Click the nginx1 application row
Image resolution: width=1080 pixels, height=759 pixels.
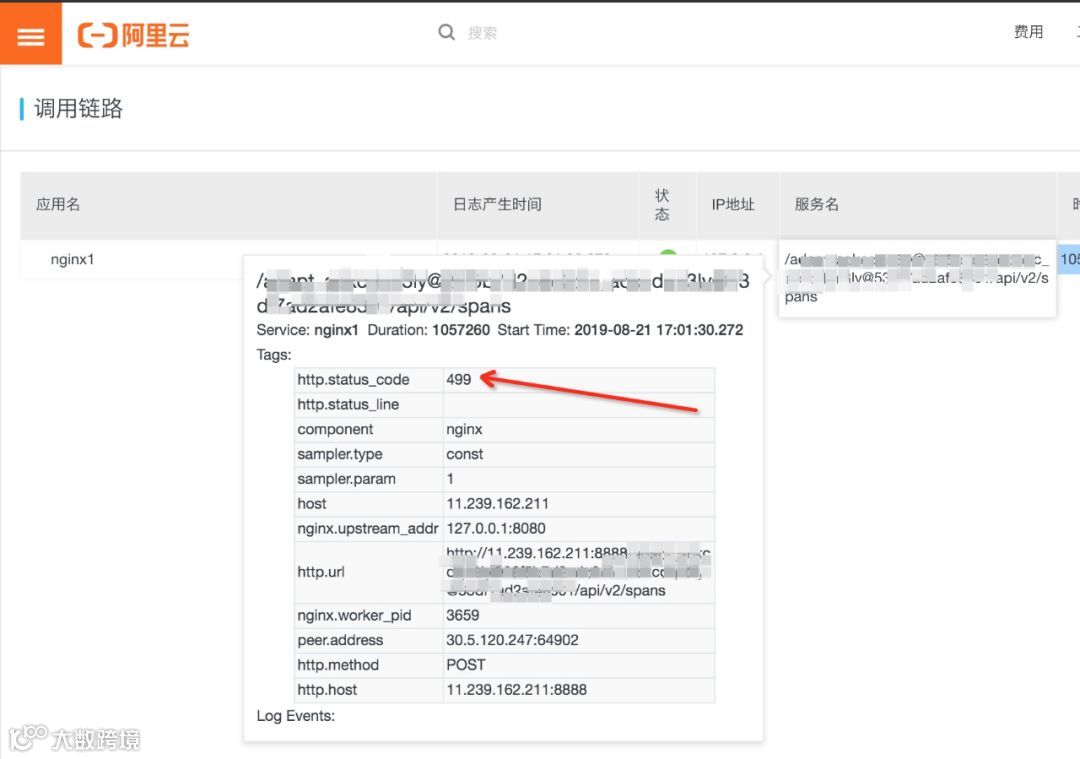coord(72,260)
